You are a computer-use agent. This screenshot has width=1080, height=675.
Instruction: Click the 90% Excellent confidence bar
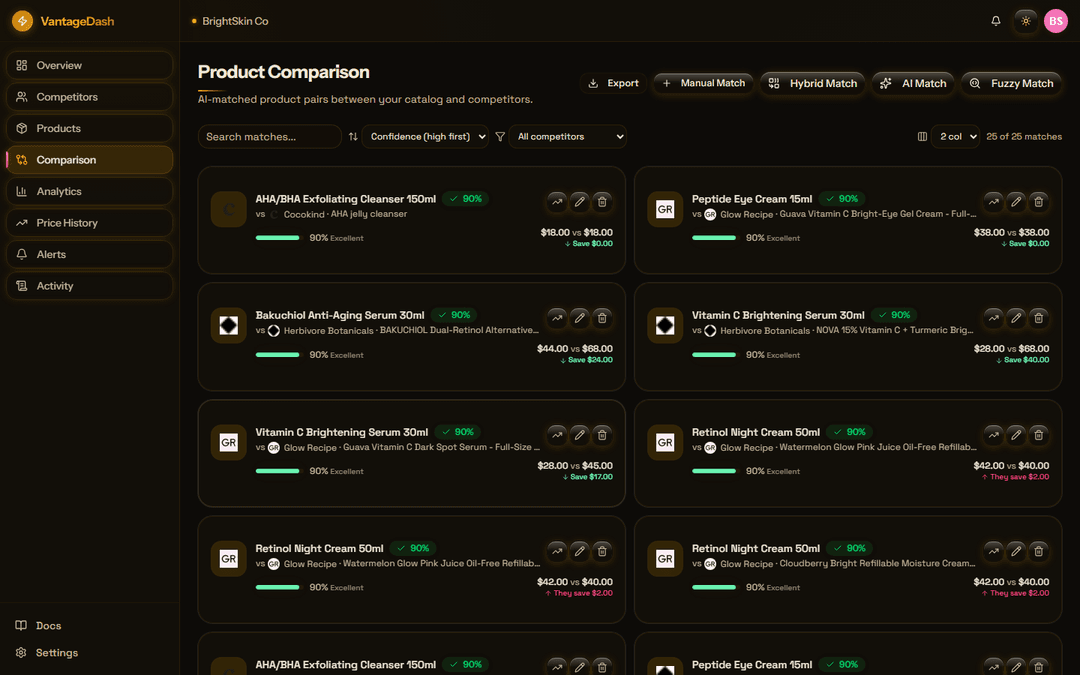tap(278, 238)
